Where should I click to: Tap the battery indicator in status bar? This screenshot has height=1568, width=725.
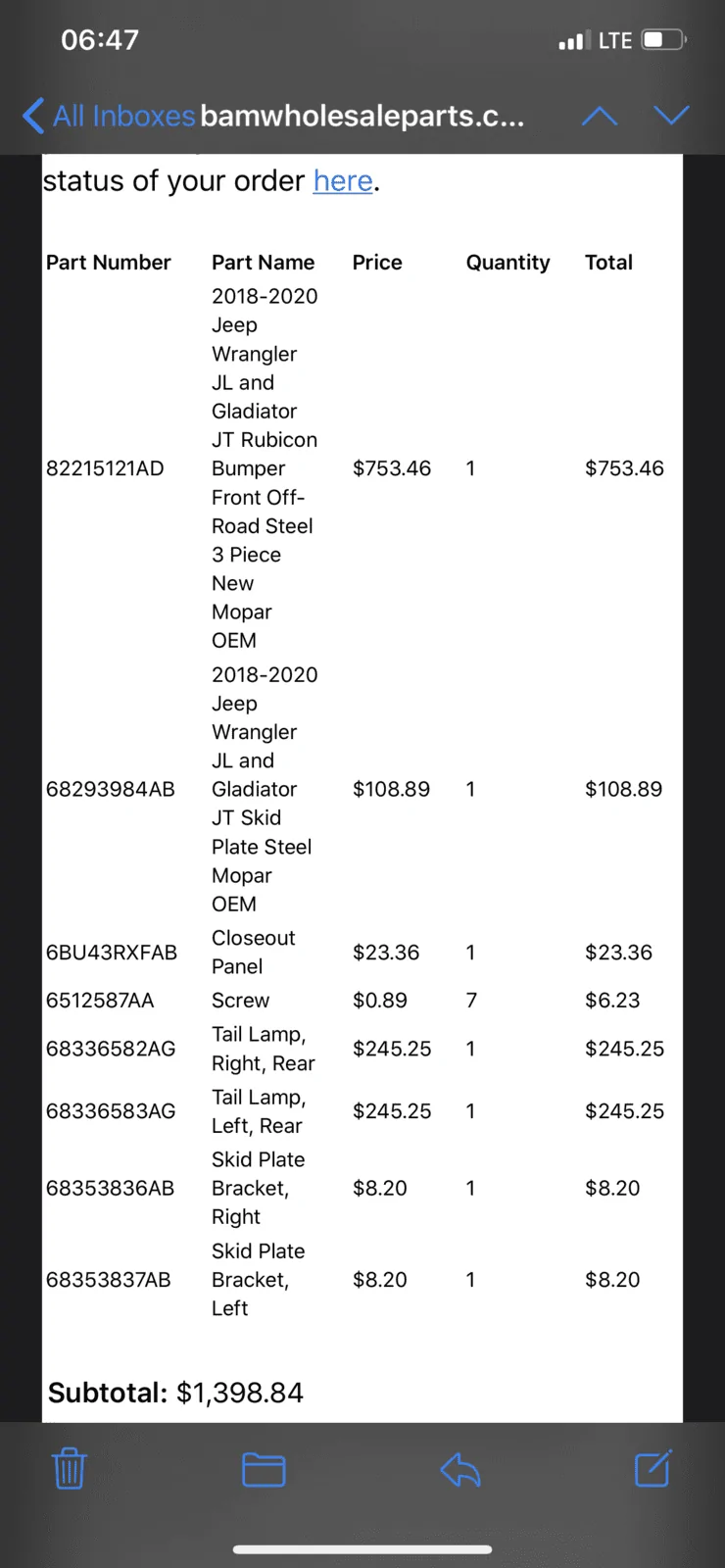pos(664,40)
